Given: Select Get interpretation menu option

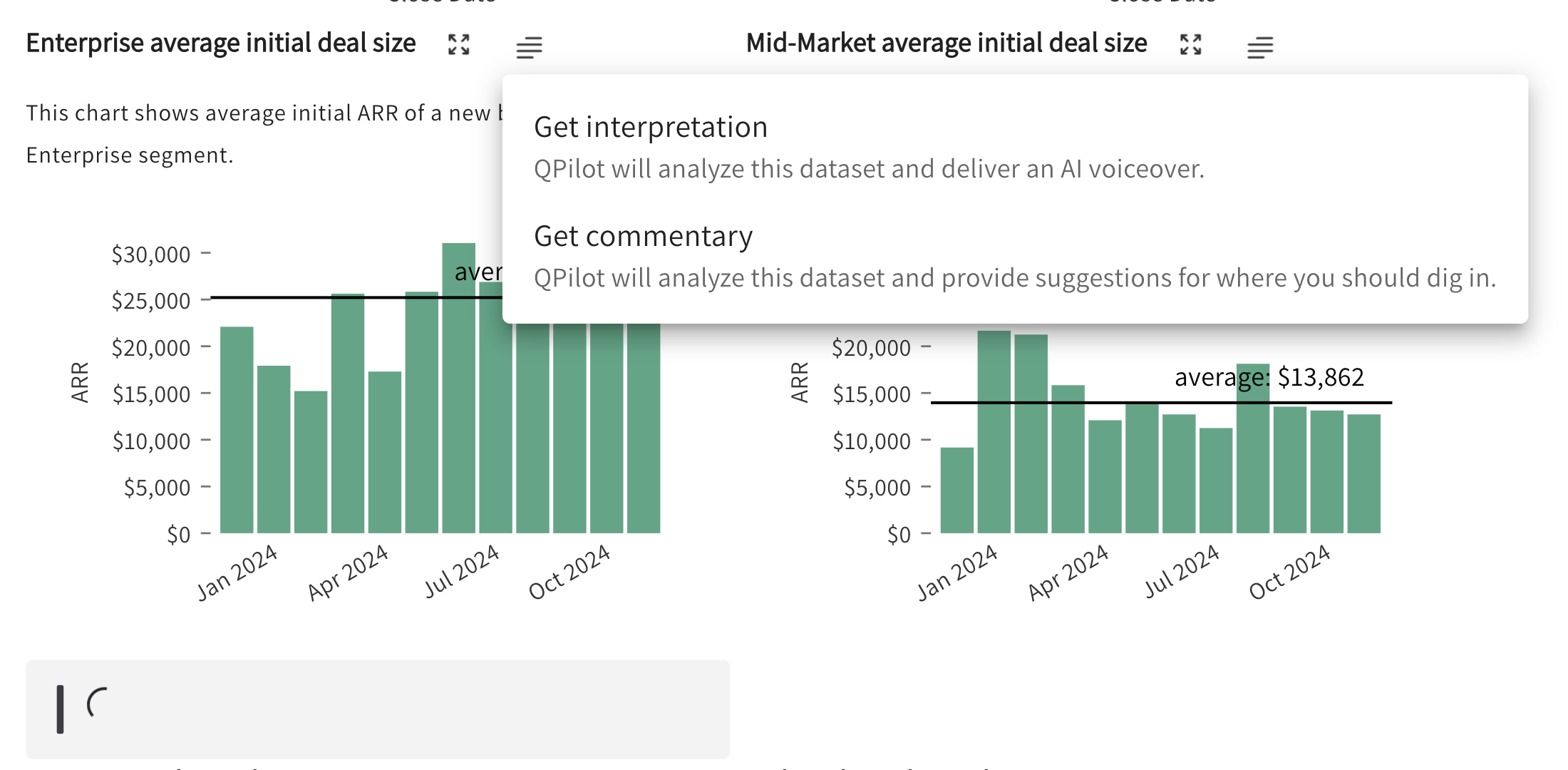Looking at the screenshot, I should (1015, 147).
